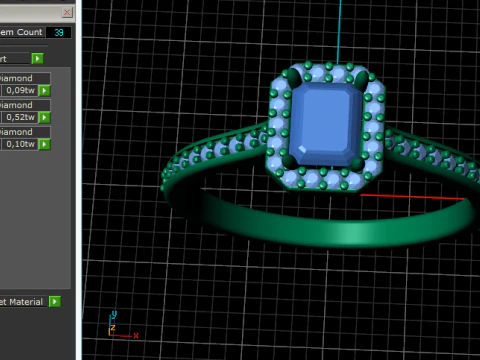
Task: Select the 0,09tw weight value
Action: pyautogui.click(x=19, y=90)
